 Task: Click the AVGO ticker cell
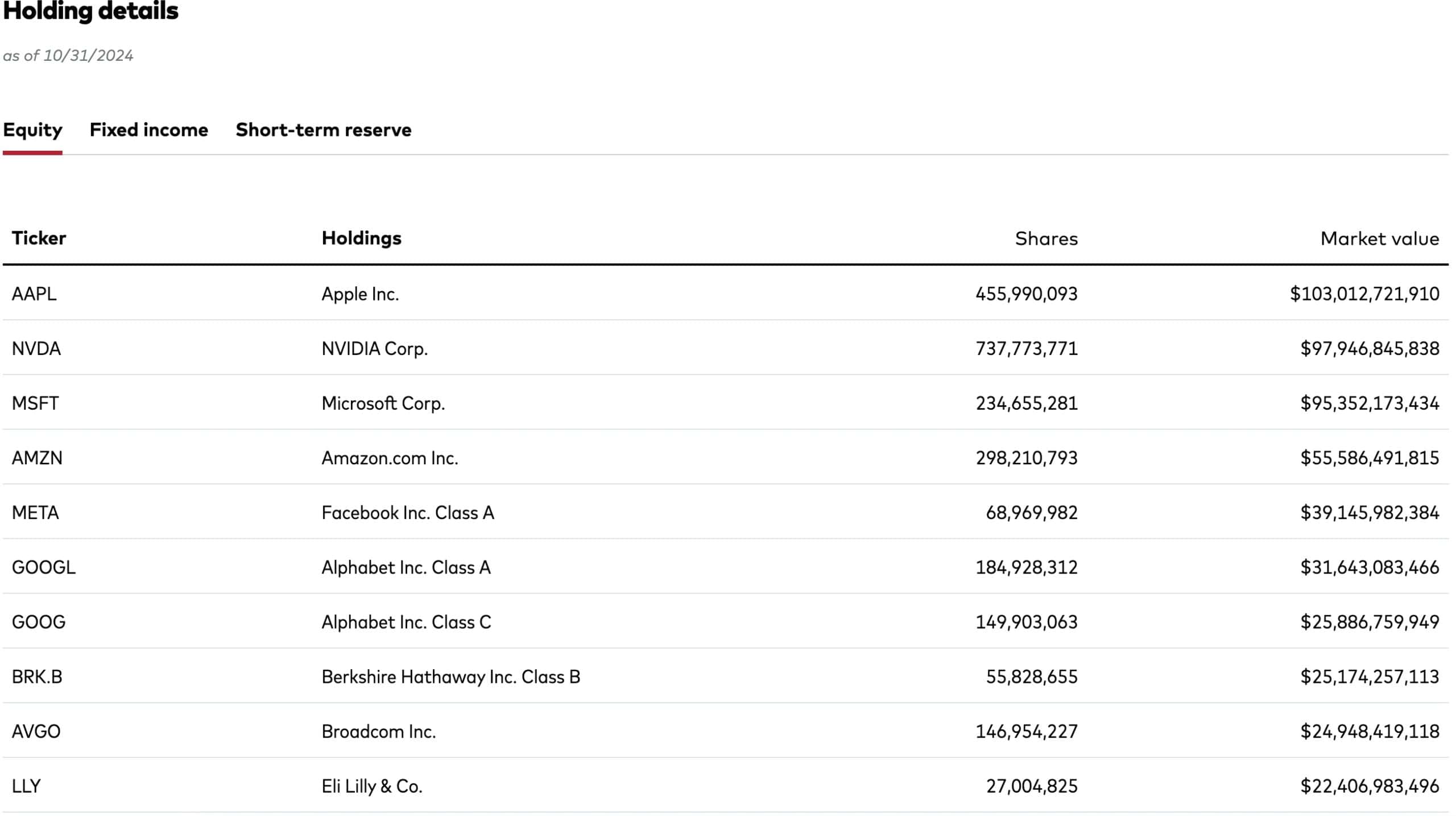[x=36, y=731]
